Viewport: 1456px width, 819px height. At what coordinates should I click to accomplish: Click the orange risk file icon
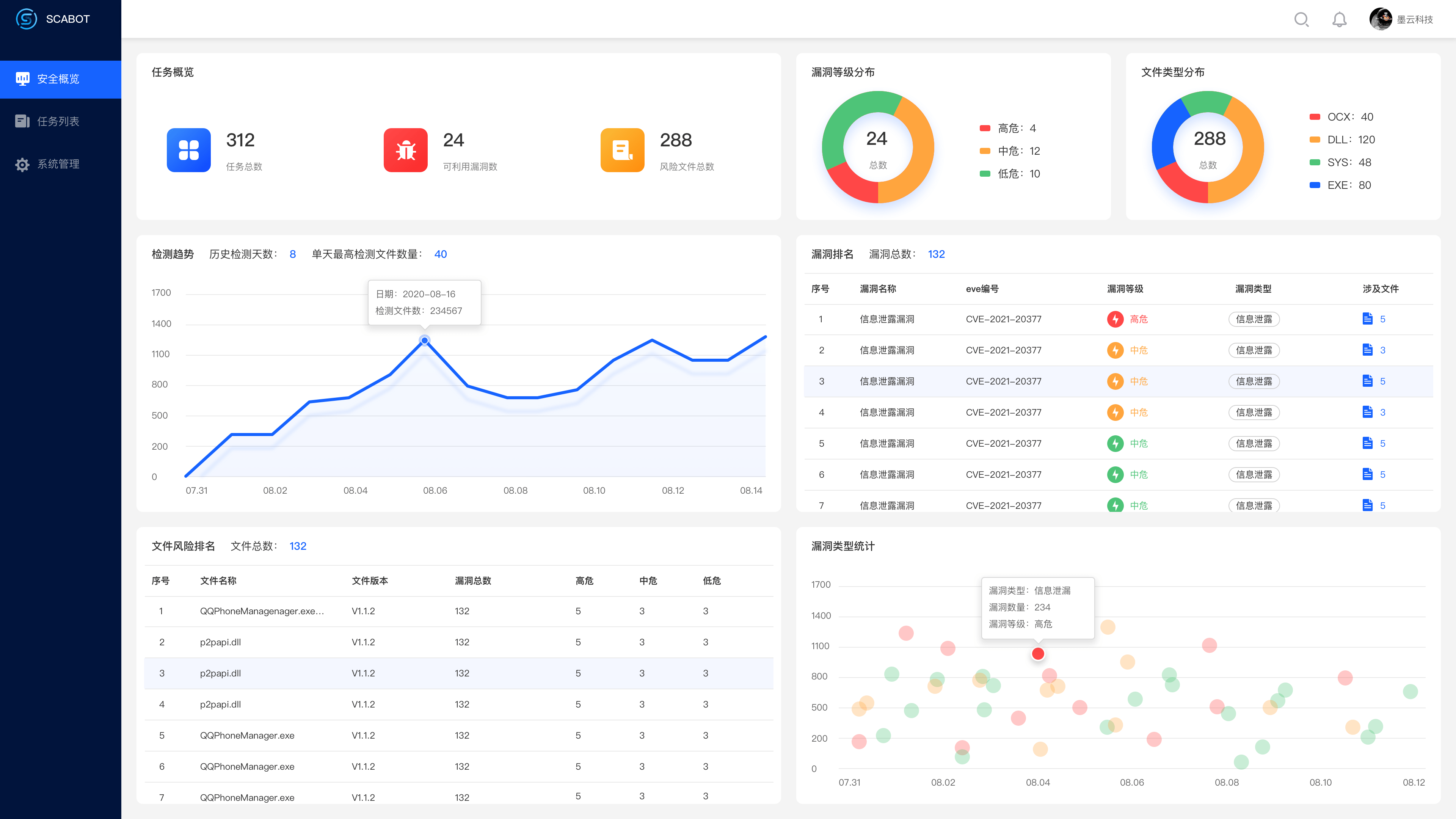622,150
